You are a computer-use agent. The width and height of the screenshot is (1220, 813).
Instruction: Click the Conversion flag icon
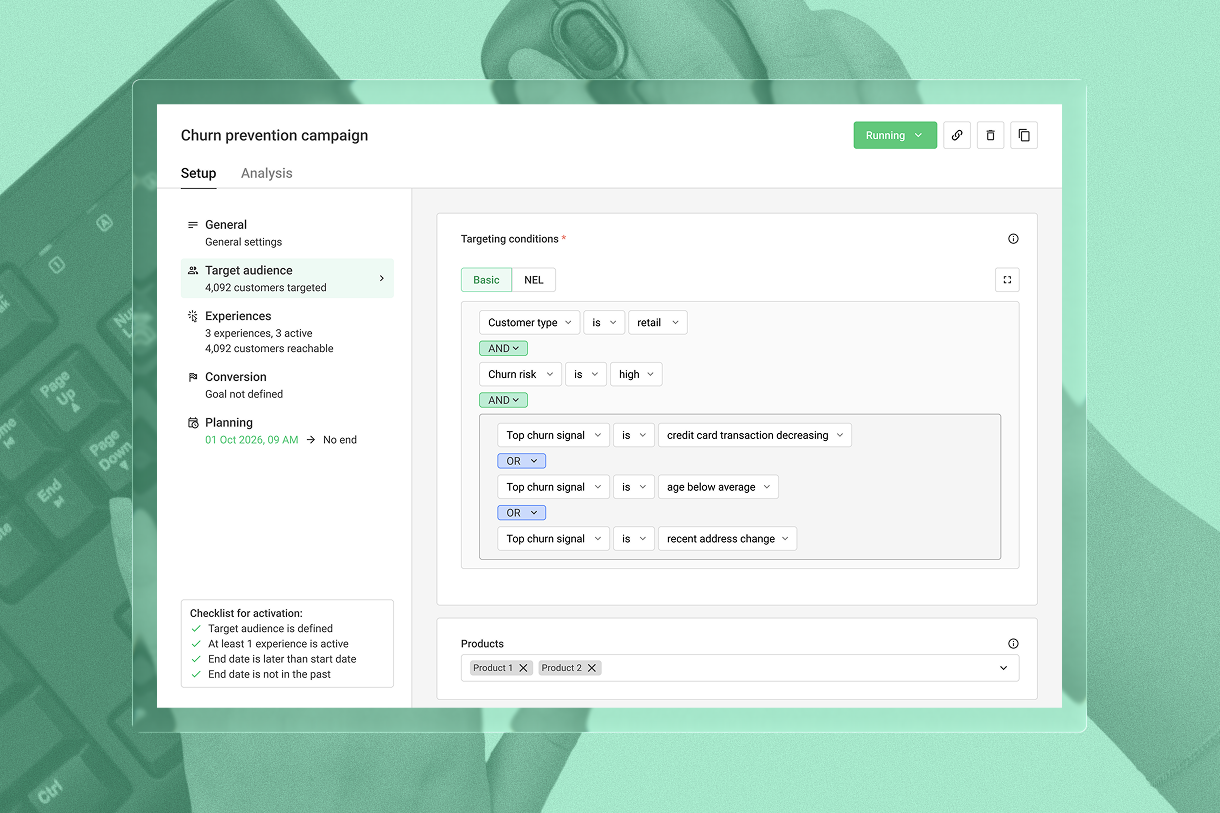pos(193,377)
